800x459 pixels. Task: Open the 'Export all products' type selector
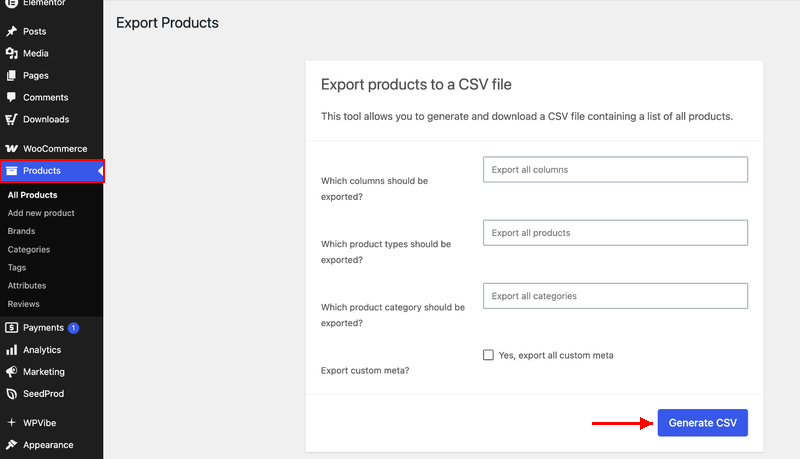[615, 233]
